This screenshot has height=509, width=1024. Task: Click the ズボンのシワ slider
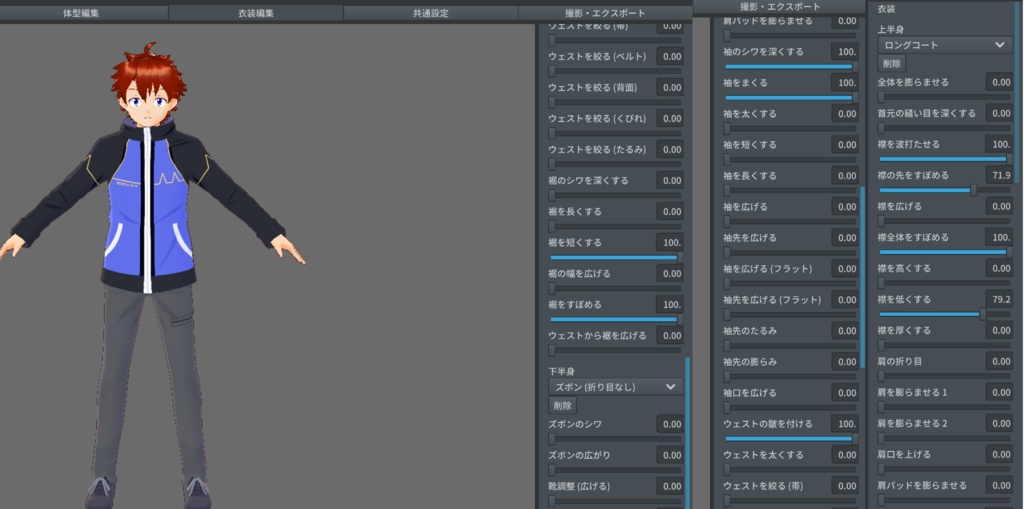615,439
